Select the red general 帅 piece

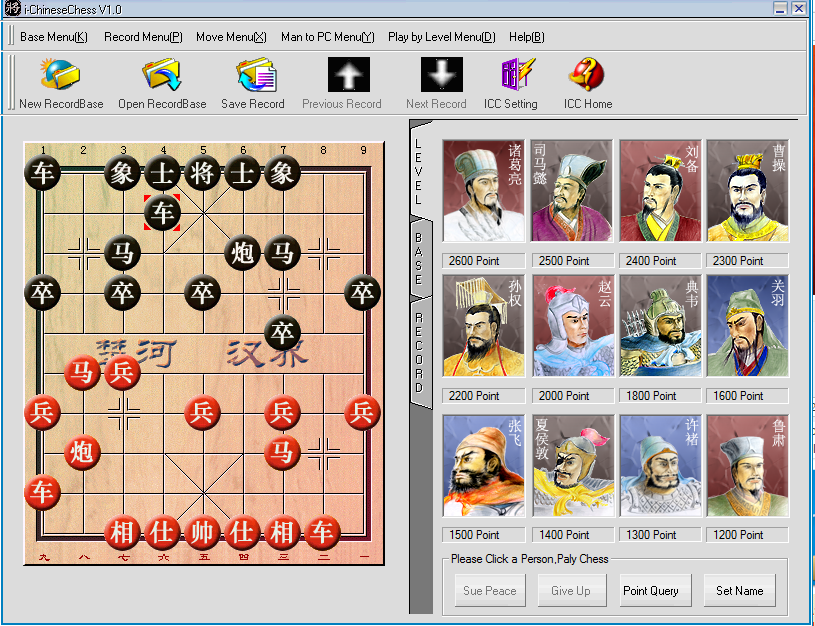(202, 532)
